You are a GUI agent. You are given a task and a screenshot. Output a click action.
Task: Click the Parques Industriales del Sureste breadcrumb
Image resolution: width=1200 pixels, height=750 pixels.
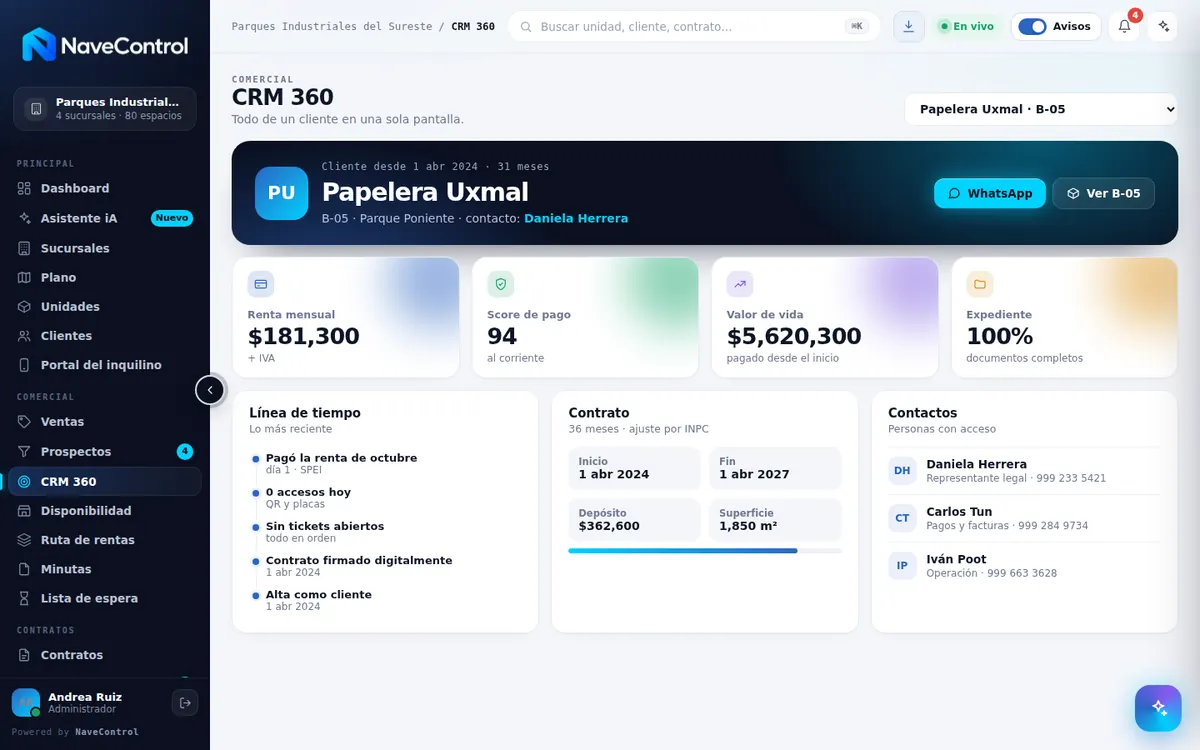[x=332, y=26]
